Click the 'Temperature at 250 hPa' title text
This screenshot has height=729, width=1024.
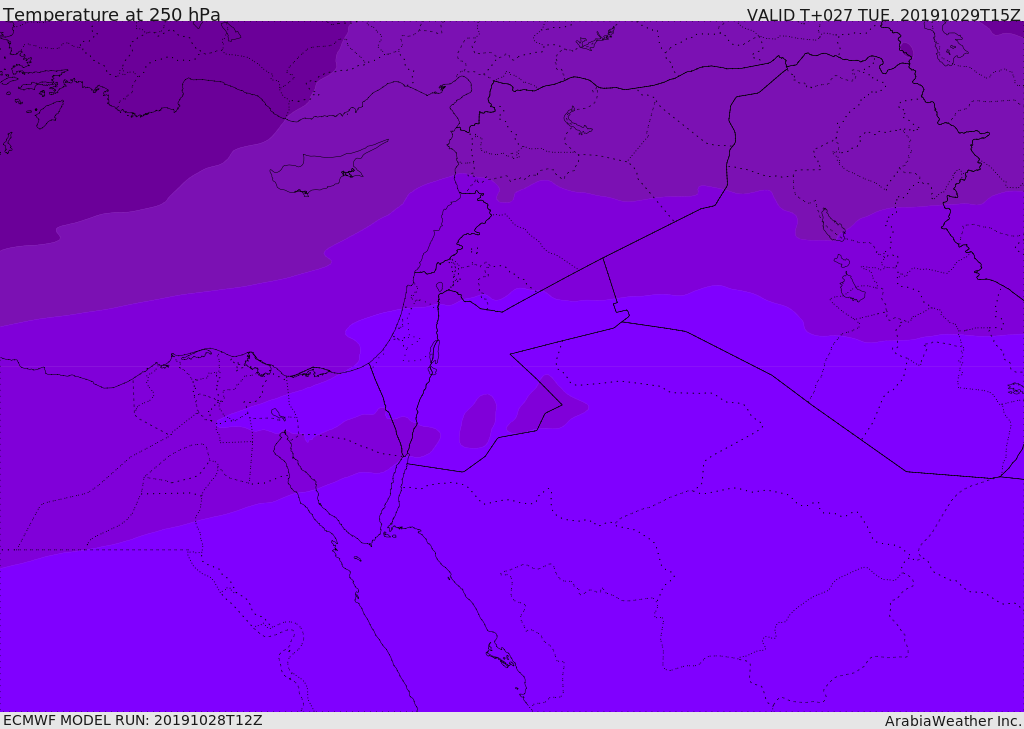pos(112,14)
